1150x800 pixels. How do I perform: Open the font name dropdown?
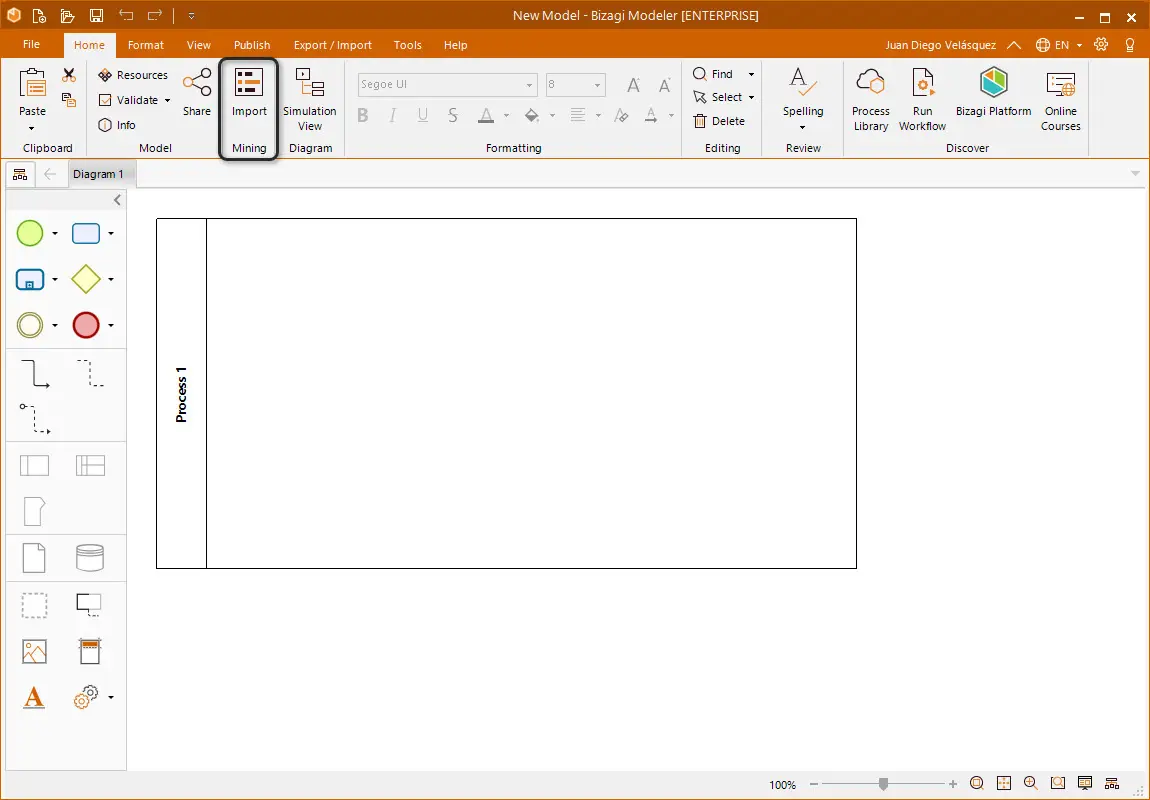click(529, 85)
